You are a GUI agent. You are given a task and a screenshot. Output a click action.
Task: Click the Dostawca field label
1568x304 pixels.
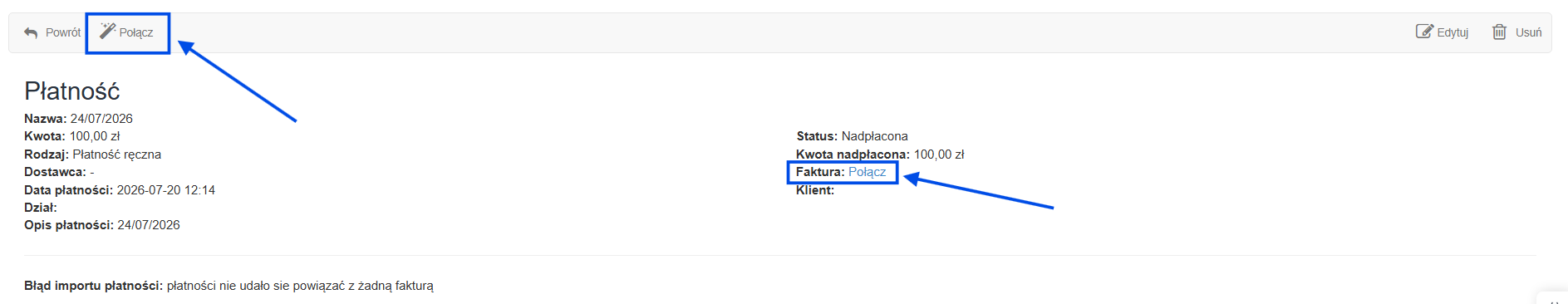tap(55, 172)
